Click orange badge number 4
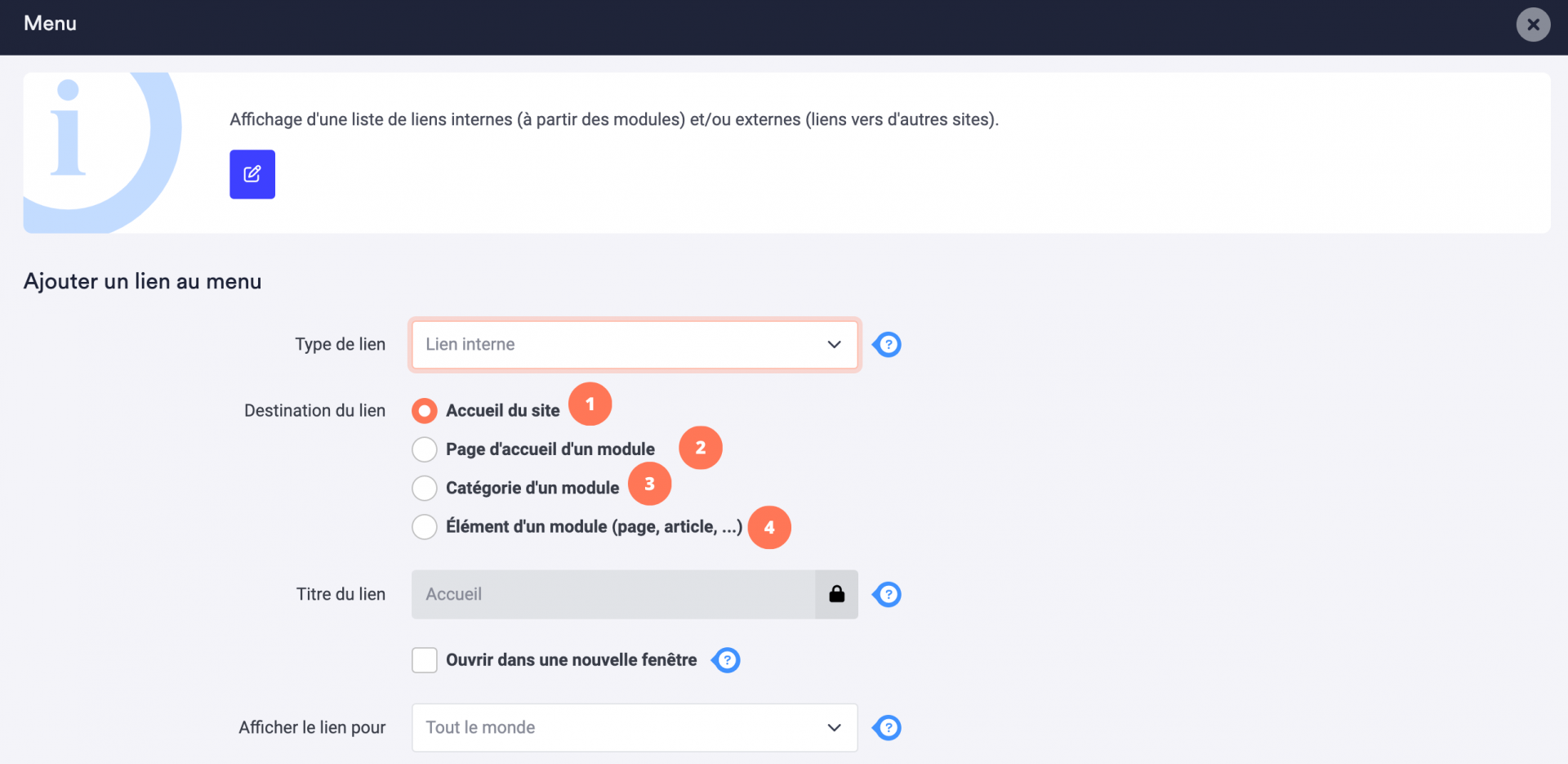 [x=769, y=528]
